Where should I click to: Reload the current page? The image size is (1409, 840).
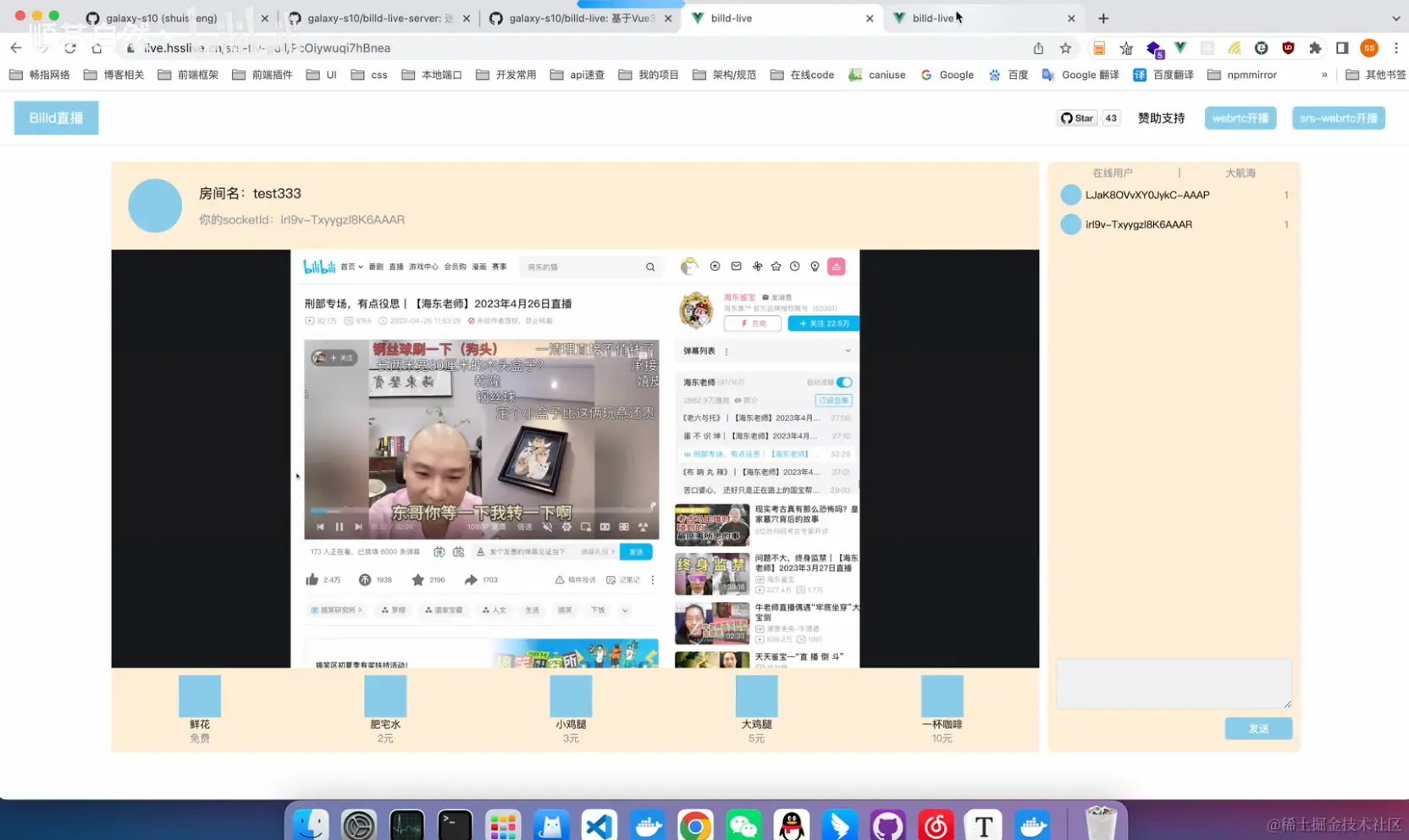tap(70, 48)
